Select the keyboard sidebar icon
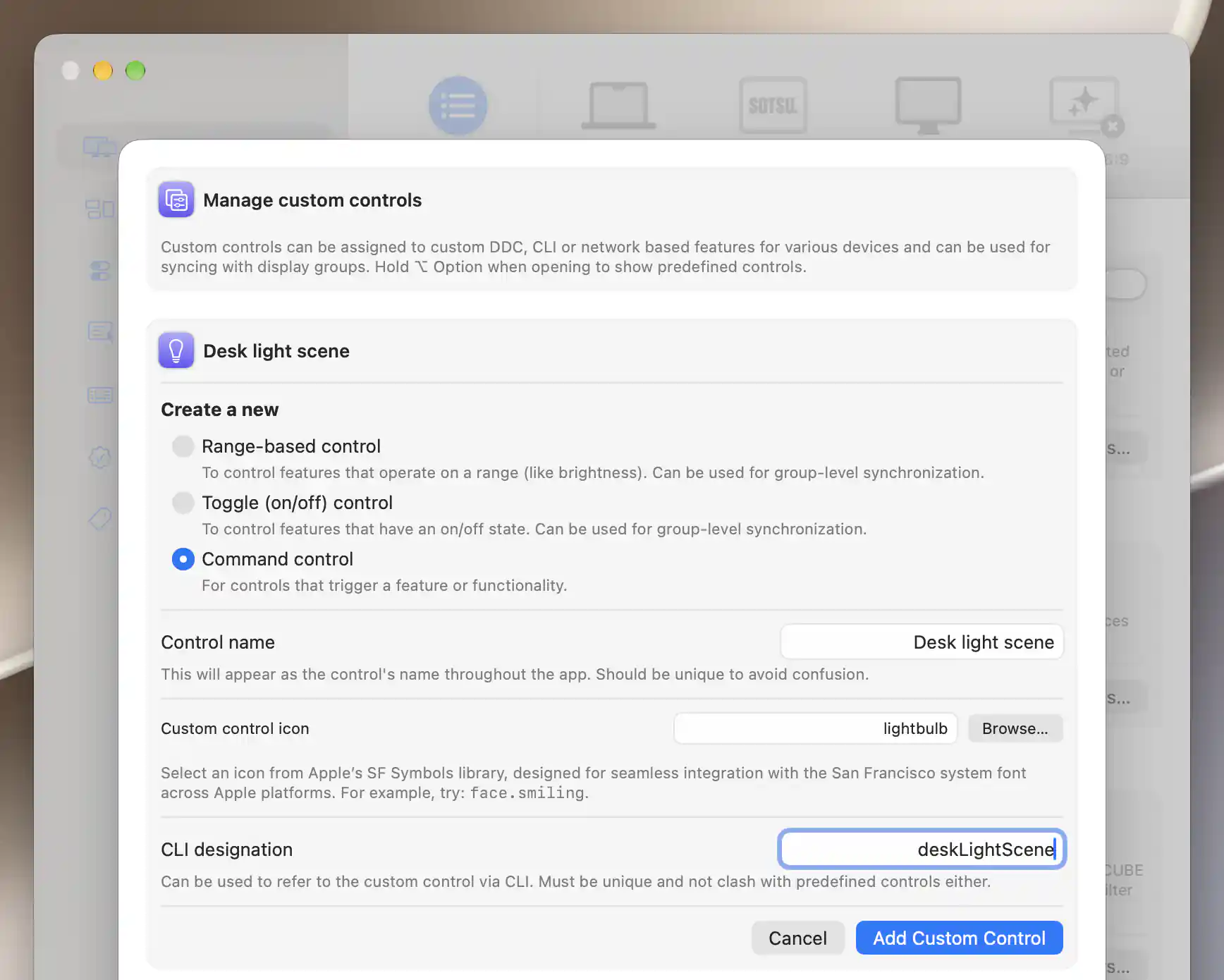The width and height of the screenshot is (1224, 980). click(99, 395)
